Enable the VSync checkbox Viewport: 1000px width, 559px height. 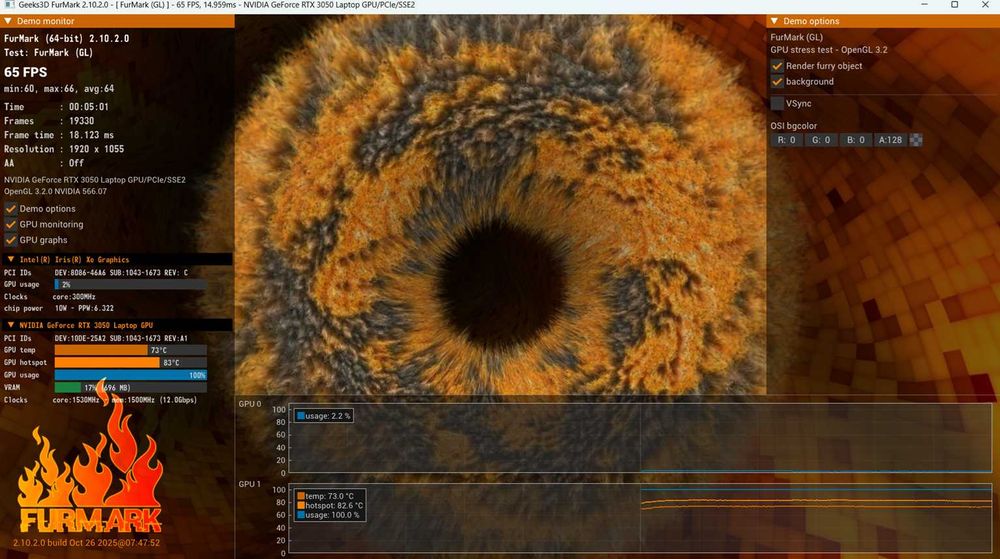click(x=777, y=103)
